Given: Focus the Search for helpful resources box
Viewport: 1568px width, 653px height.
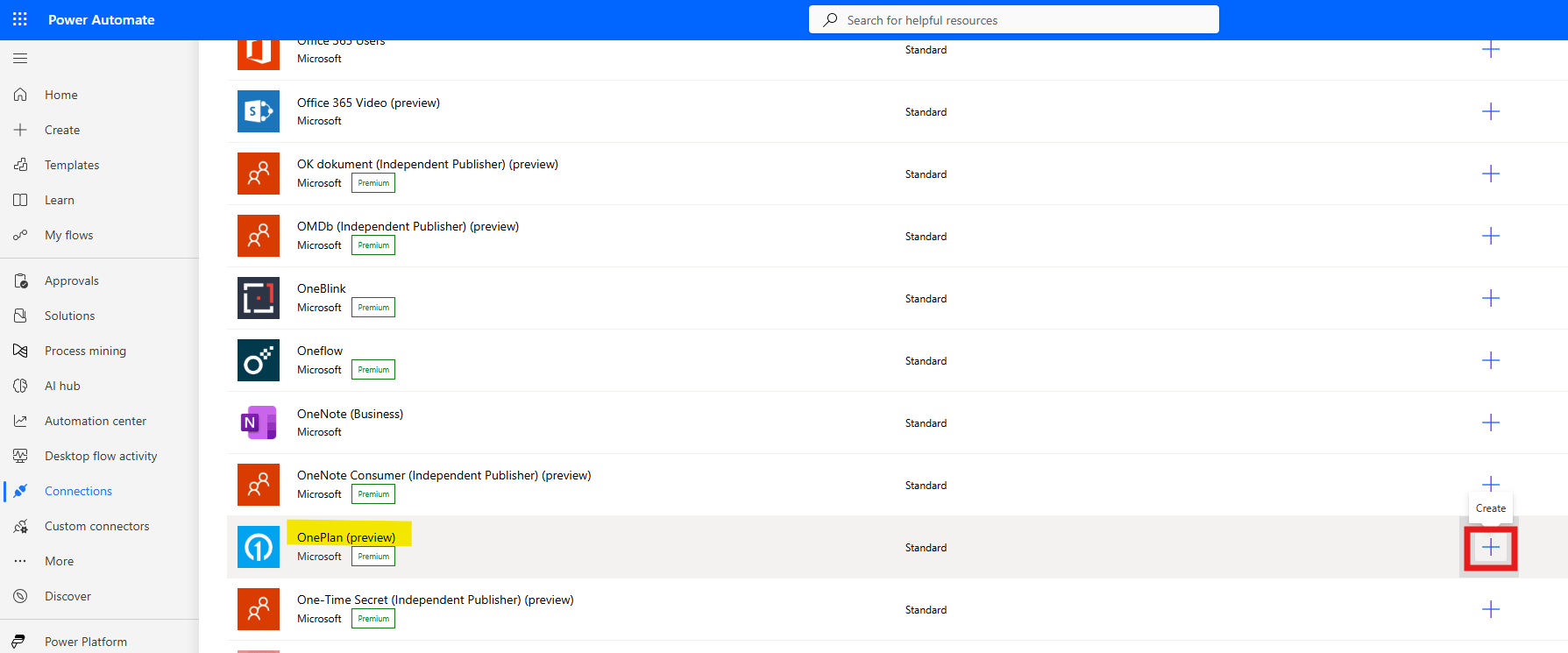Looking at the screenshot, I should click(x=1013, y=19).
